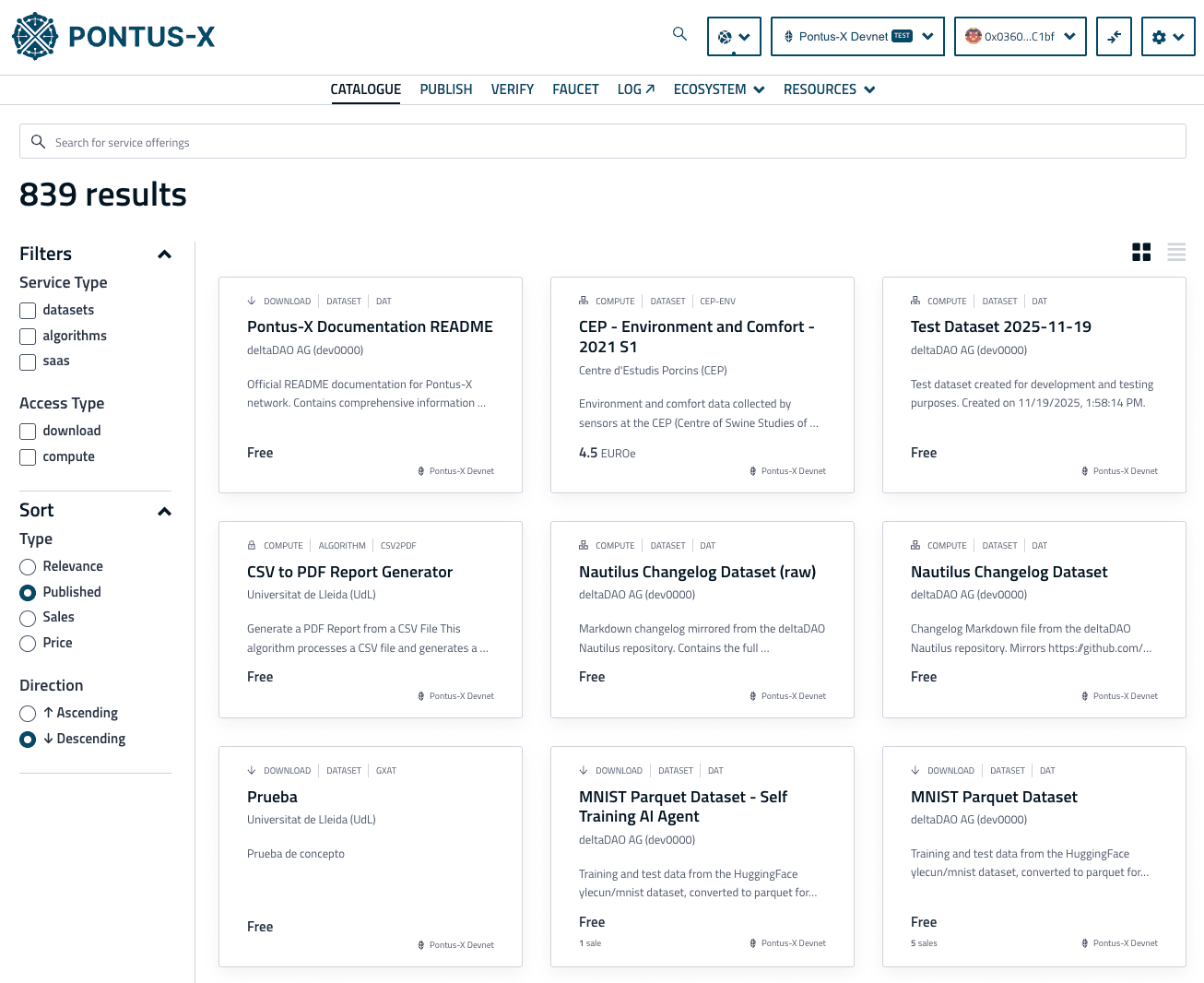
Task: Open the MNIST Parquet Dataset card
Action: [x=994, y=796]
